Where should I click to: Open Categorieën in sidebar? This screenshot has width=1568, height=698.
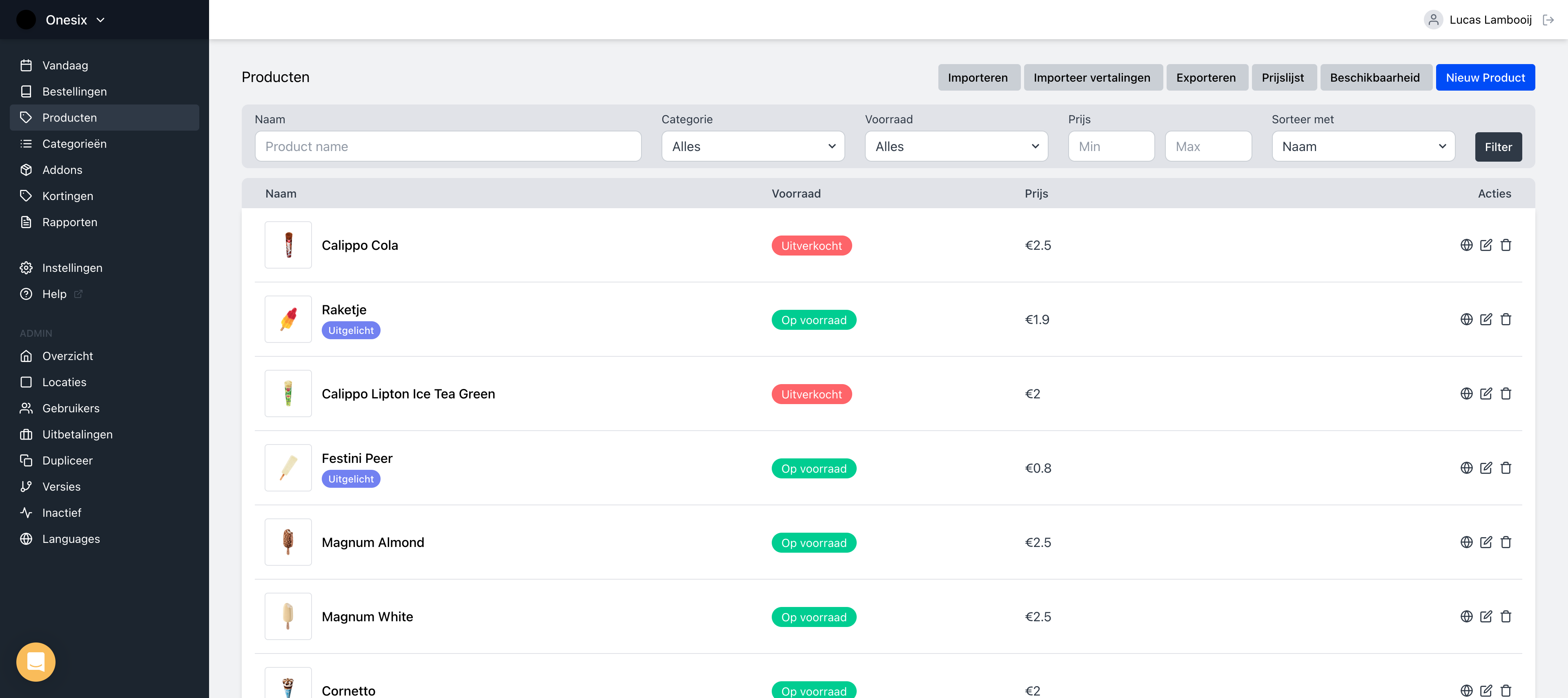(104, 144)
